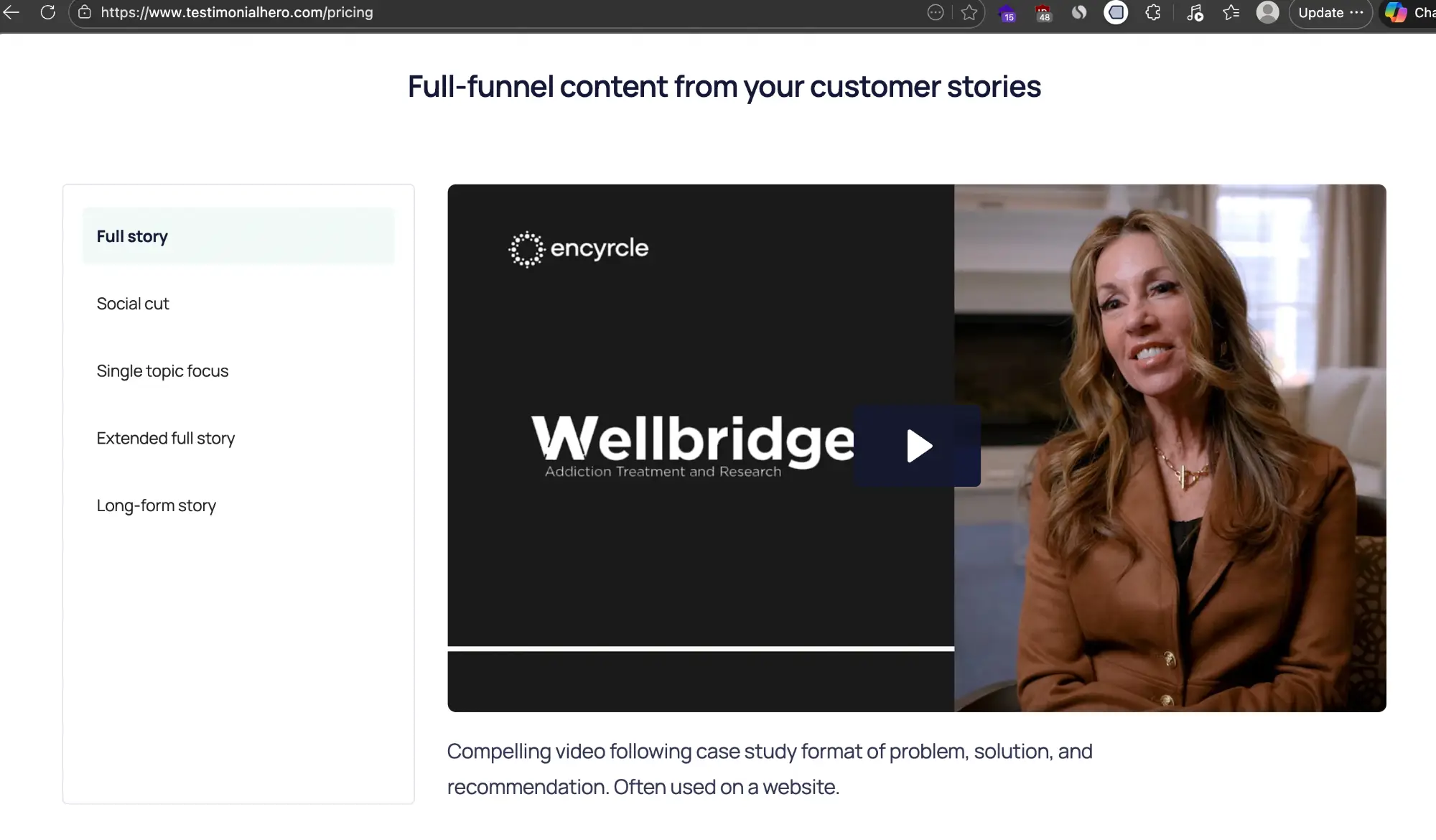Click the extension with badge 48
This screenshot has width=1436, height=840.
[x=1043, y=13]
